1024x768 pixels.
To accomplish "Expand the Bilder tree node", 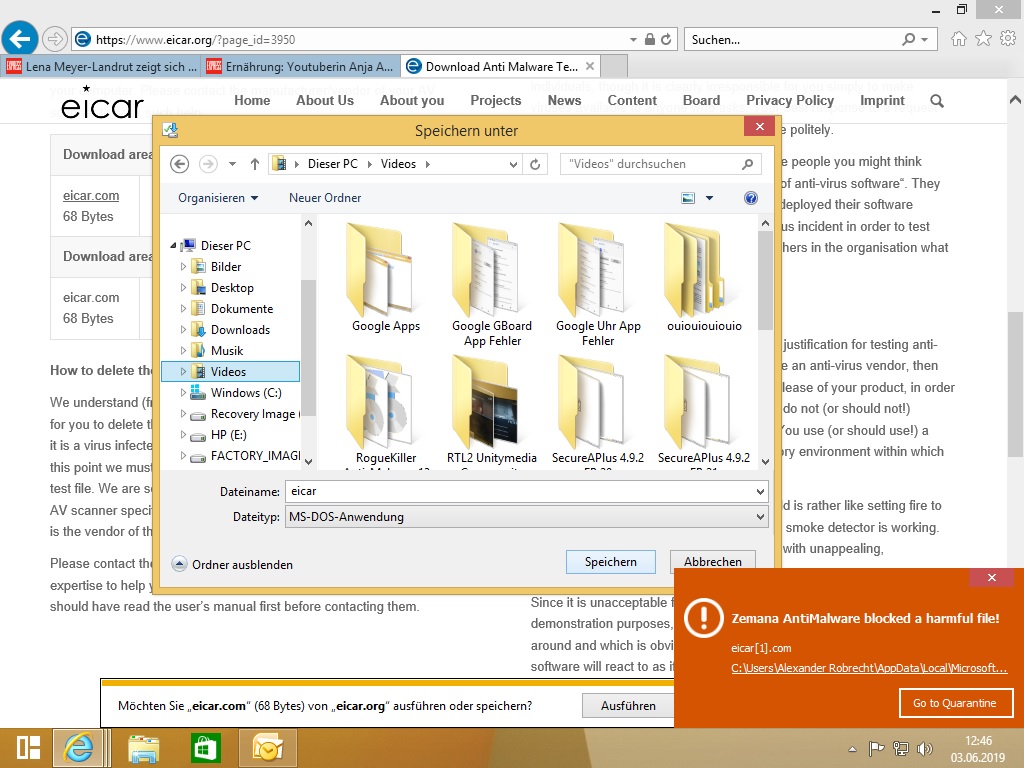I will tap(183, 266).
